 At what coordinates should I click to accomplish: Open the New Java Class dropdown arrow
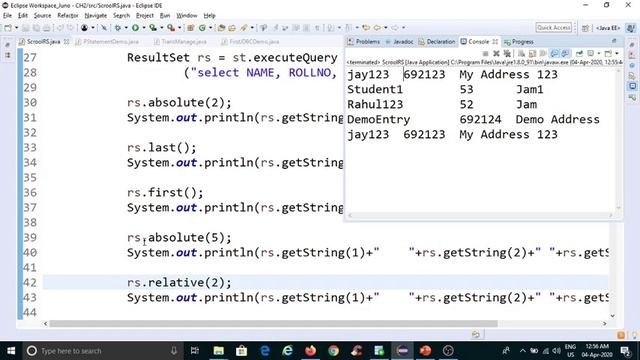click(x=210, y=28)
